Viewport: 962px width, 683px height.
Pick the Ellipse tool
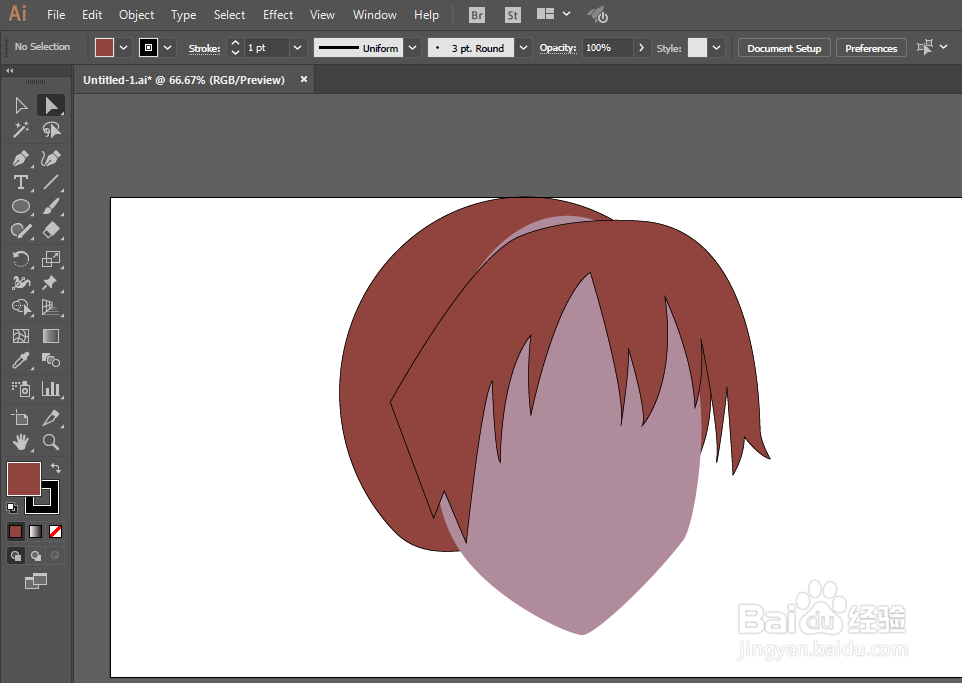pos(20,206)
